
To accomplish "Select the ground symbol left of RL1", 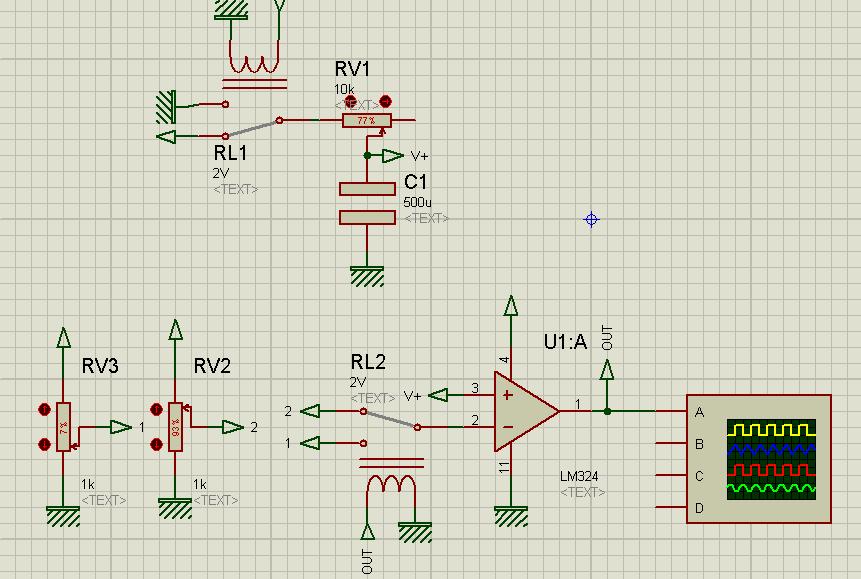I will (166, 107).
